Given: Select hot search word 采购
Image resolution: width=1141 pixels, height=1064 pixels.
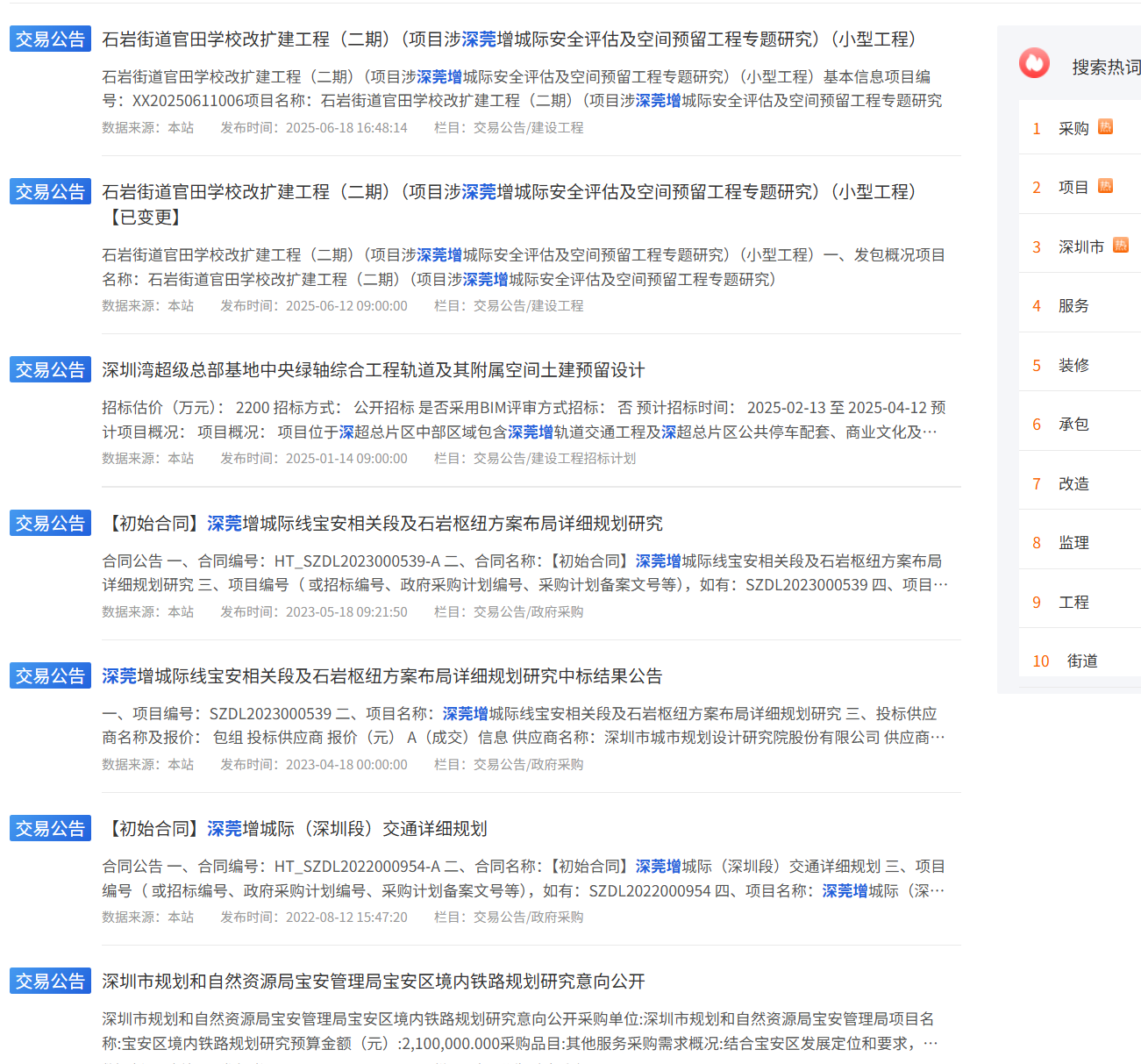Looking at the screenshot, I should pyautogui.click(x=1073, y=129).
